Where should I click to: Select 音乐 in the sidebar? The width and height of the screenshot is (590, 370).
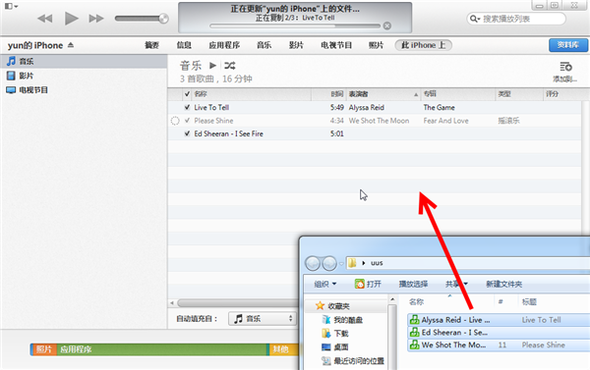click(x=84, y=61)
